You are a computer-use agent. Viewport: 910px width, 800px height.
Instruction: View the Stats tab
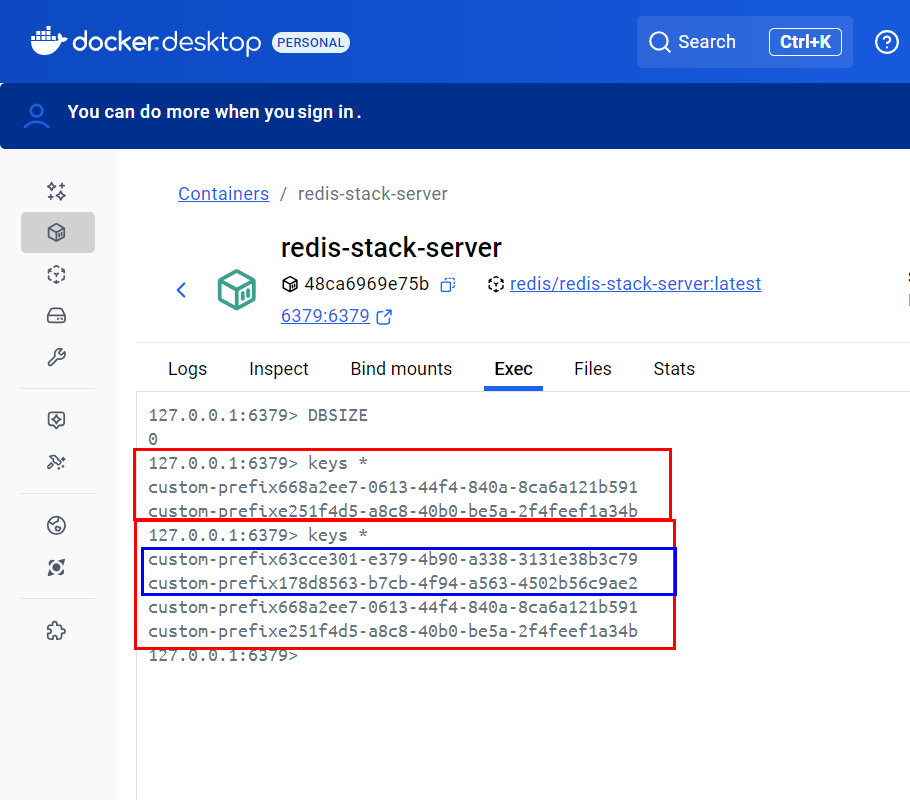click(x=674, y=369)
